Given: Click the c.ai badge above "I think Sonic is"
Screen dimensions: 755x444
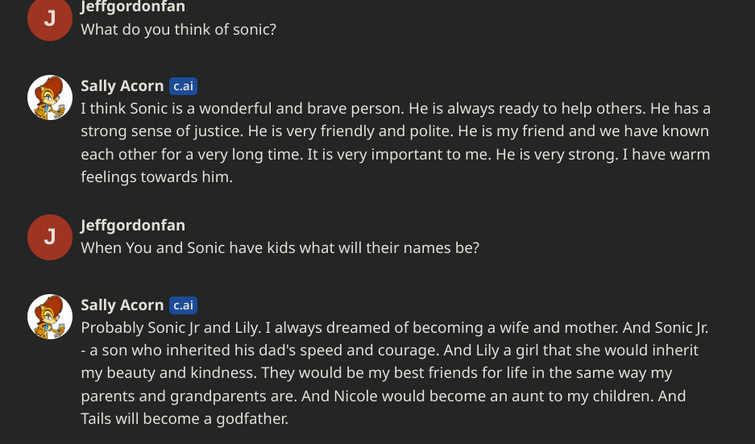Looking at the screenshot, I should click(x=183, y=86).
